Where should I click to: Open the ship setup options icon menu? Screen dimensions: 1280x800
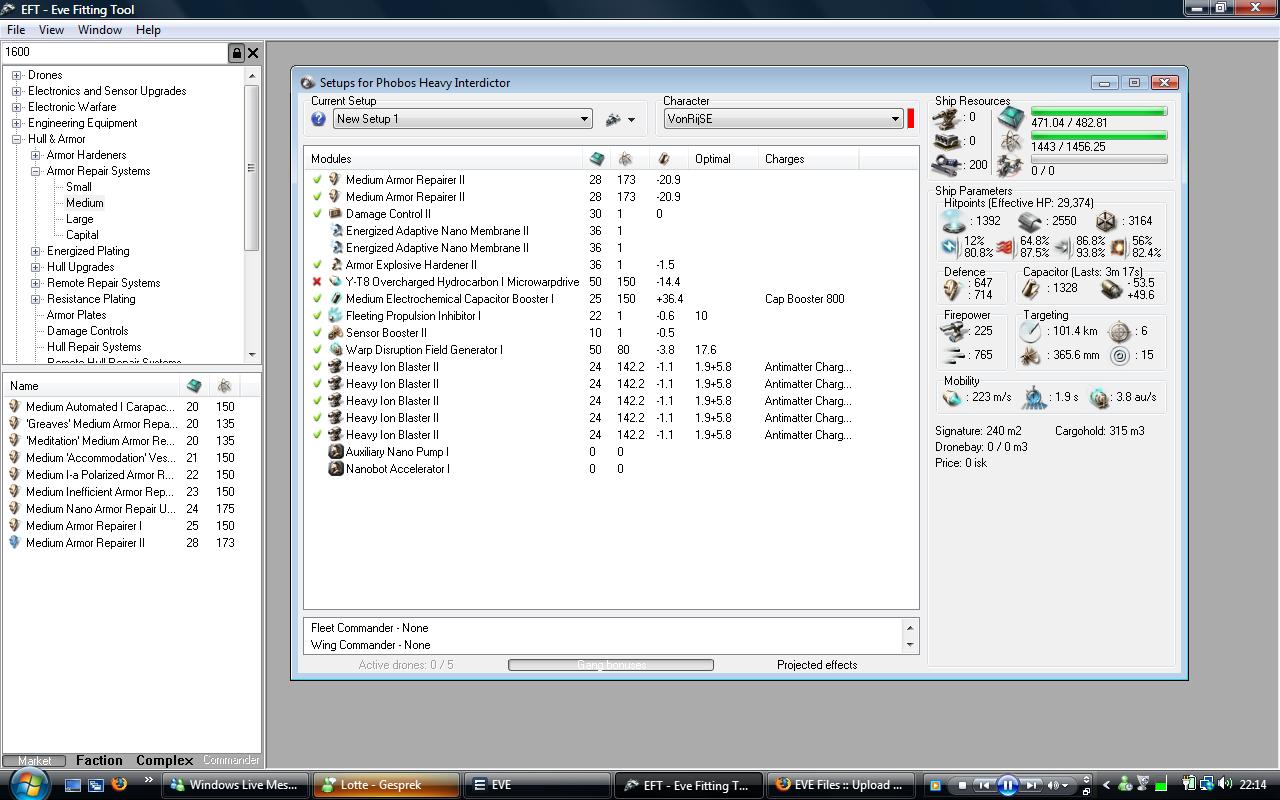[620, 119]
